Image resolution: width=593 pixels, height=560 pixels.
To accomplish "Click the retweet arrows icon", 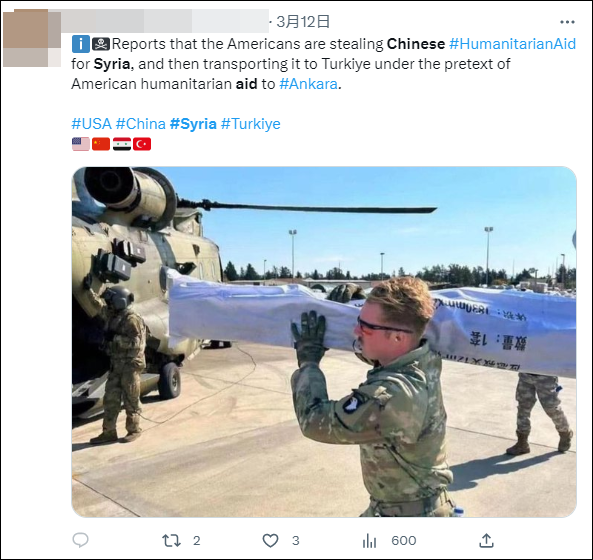I will click(x=171, y=541).
